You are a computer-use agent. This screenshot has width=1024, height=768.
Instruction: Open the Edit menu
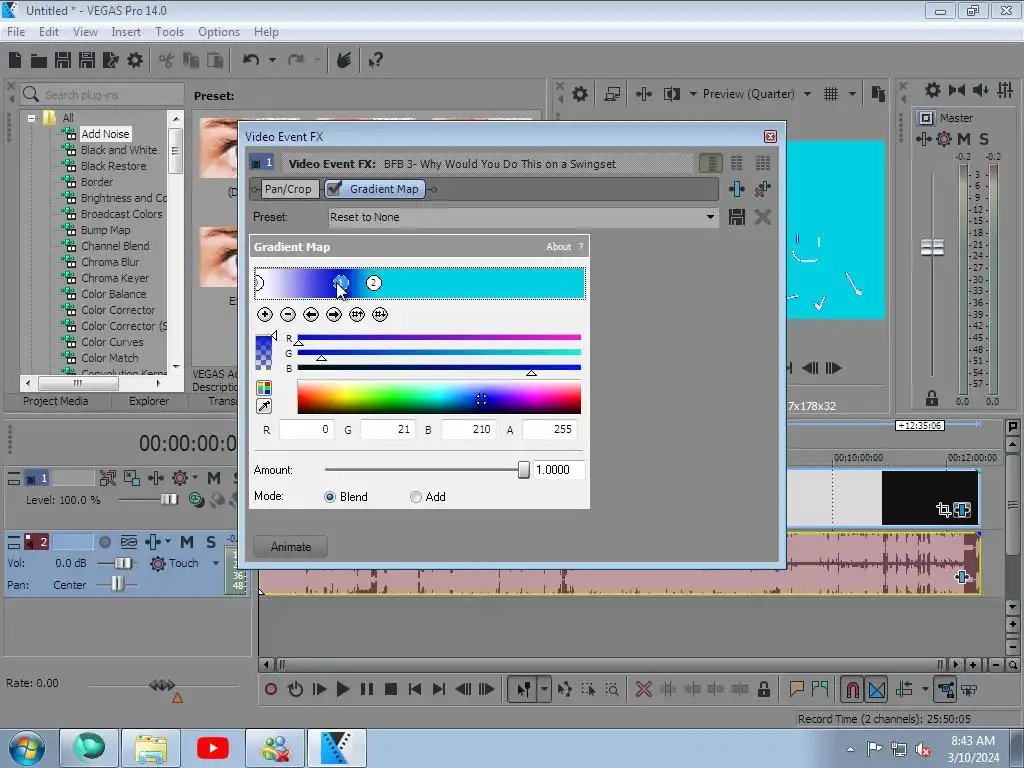point(49,32)
